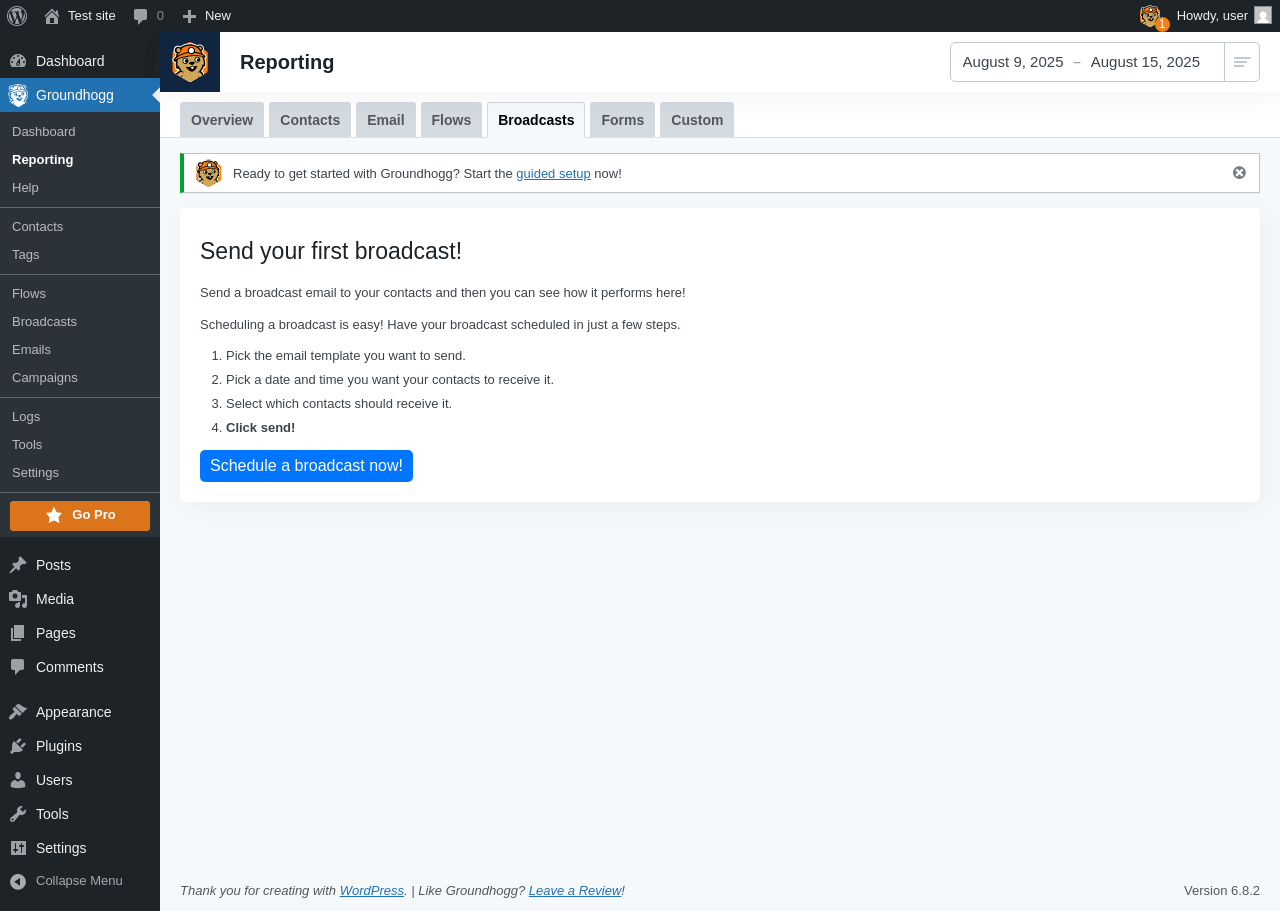The width and height of the screenshot is (1280, 911).
Task: Open the comments bubble in admin bar
Action: (x=148, y=16)
